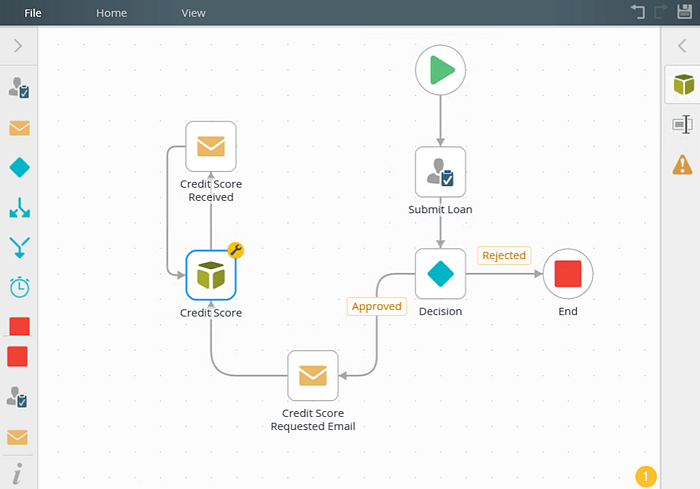
Task: Open the View tab
Action: (193, 13)
